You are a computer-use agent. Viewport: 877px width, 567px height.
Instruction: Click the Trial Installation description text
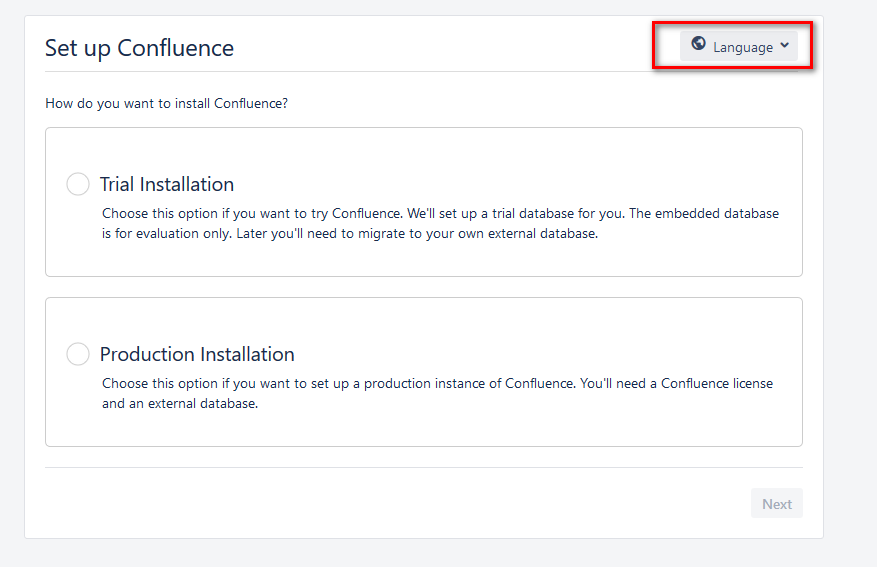(440, 223)
